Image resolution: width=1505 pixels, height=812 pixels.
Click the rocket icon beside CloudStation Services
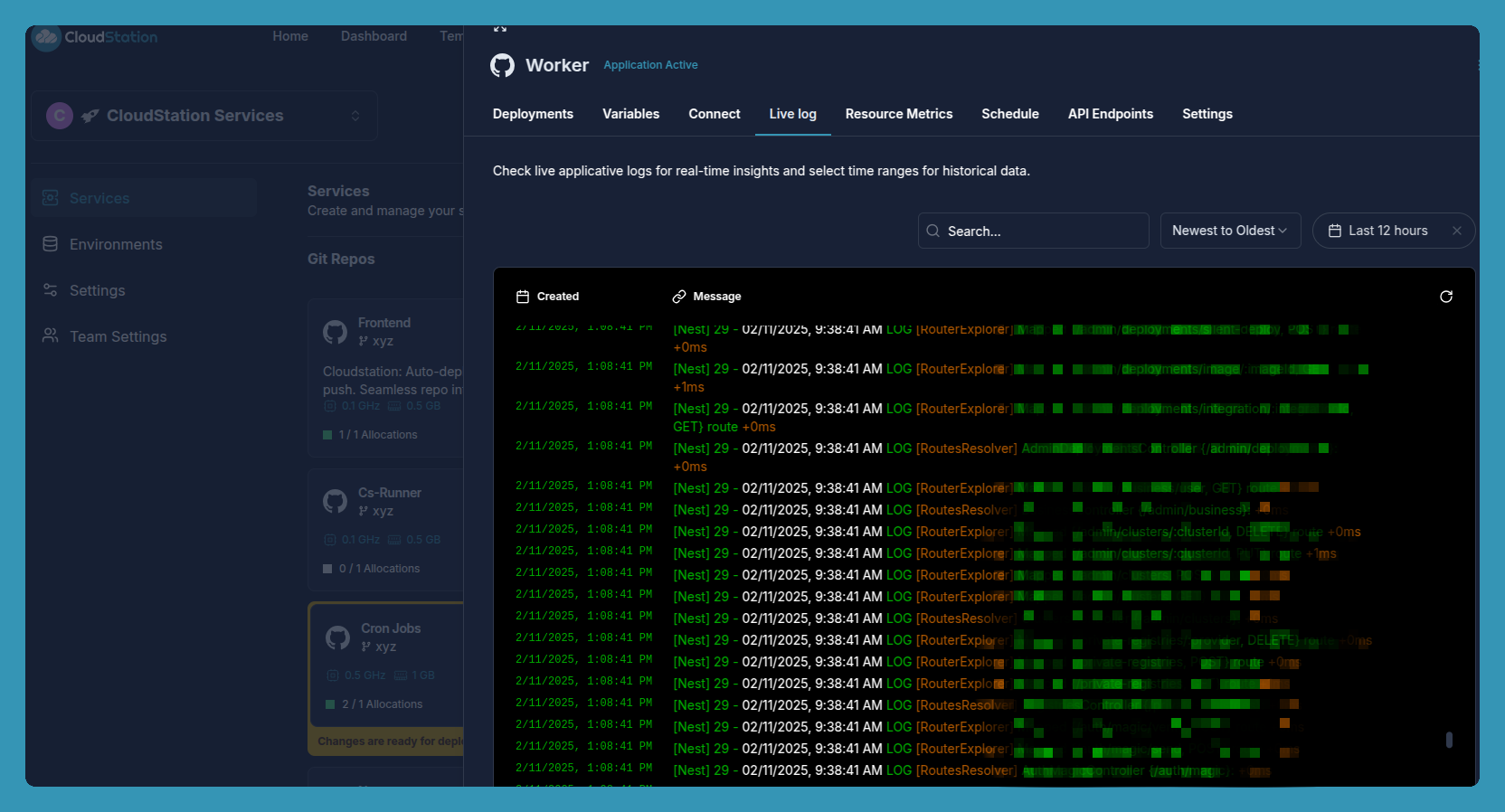click(90, 116)
